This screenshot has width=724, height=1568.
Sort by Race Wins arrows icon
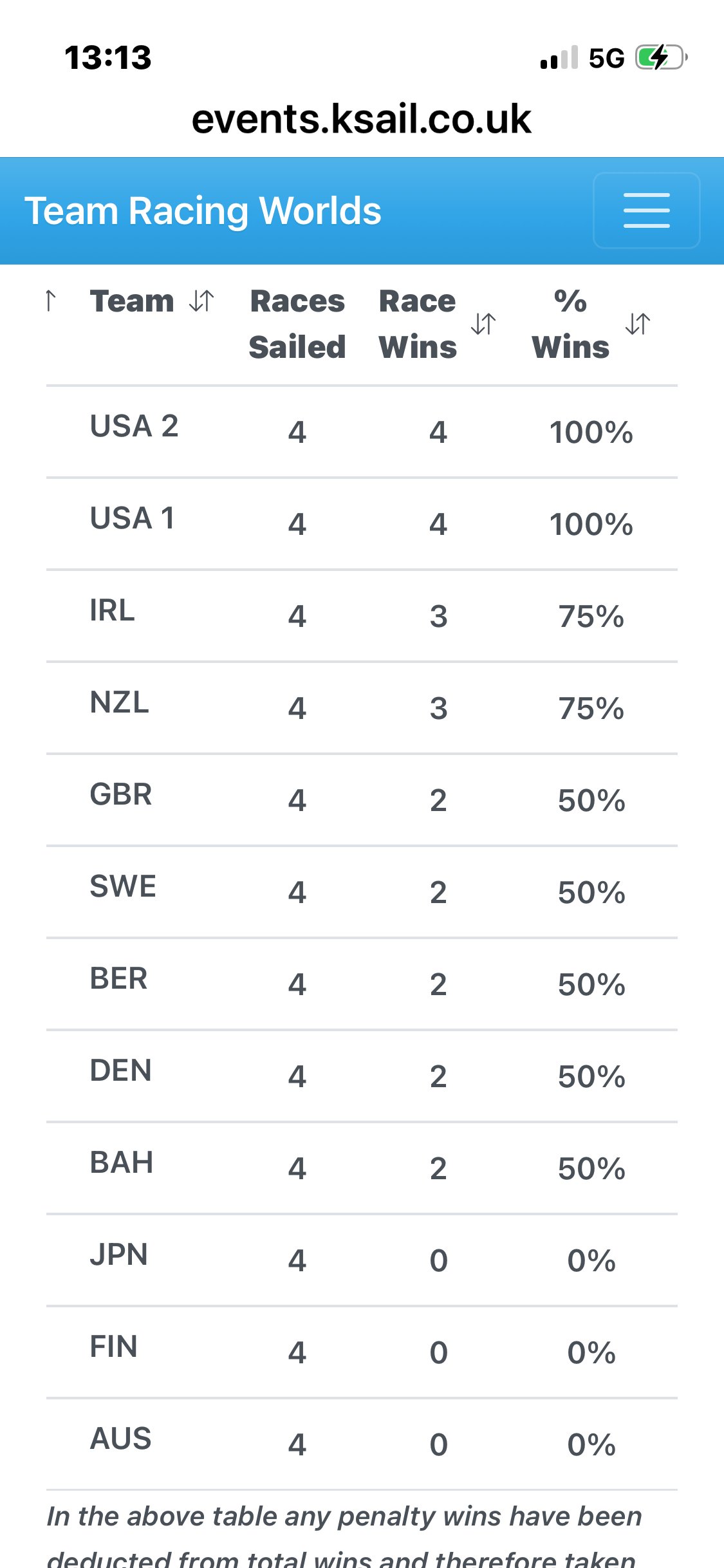483,324
